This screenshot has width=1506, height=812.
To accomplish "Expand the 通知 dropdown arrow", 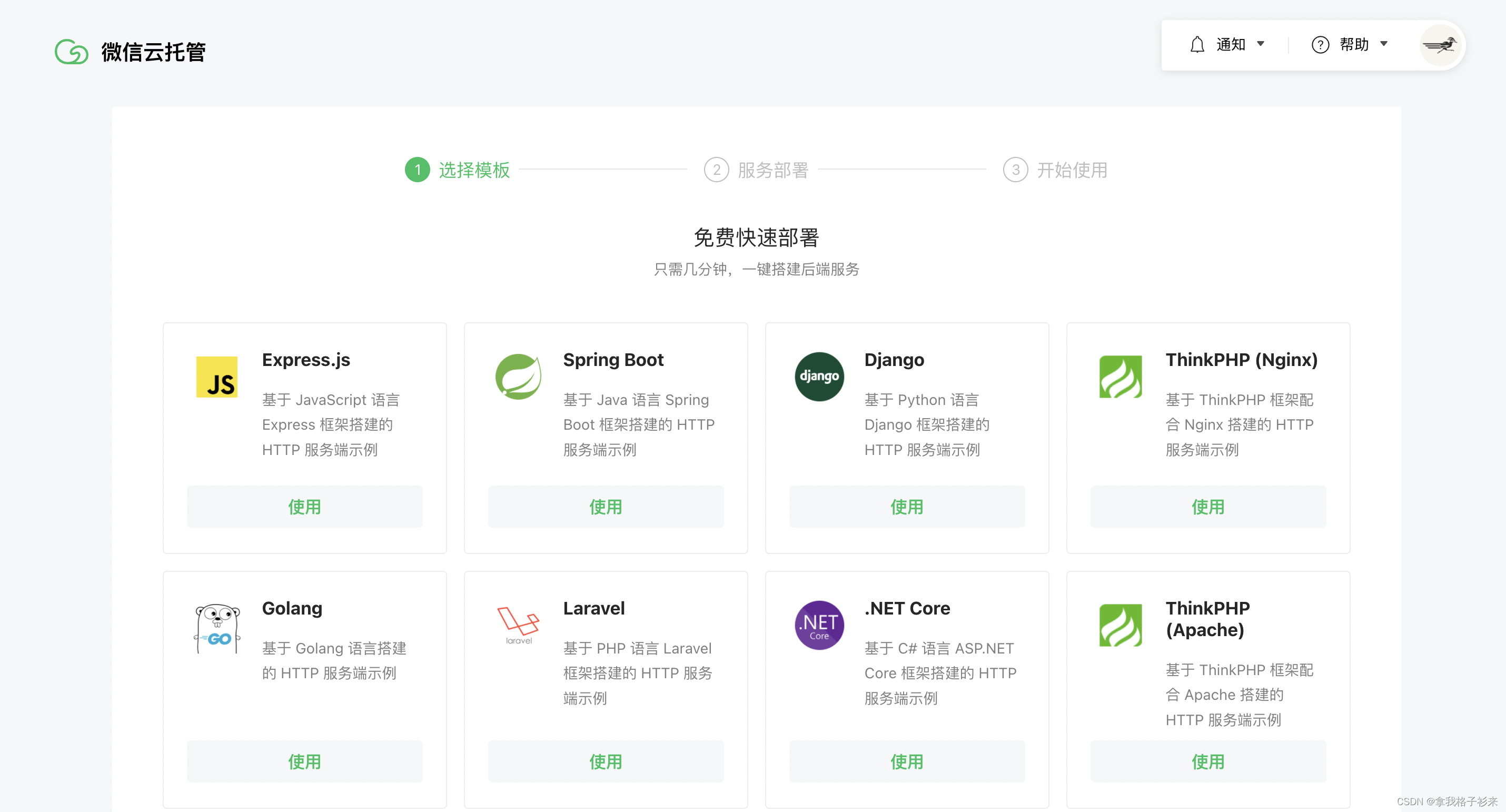I will pyautogui.click(x=1261, y=44).
